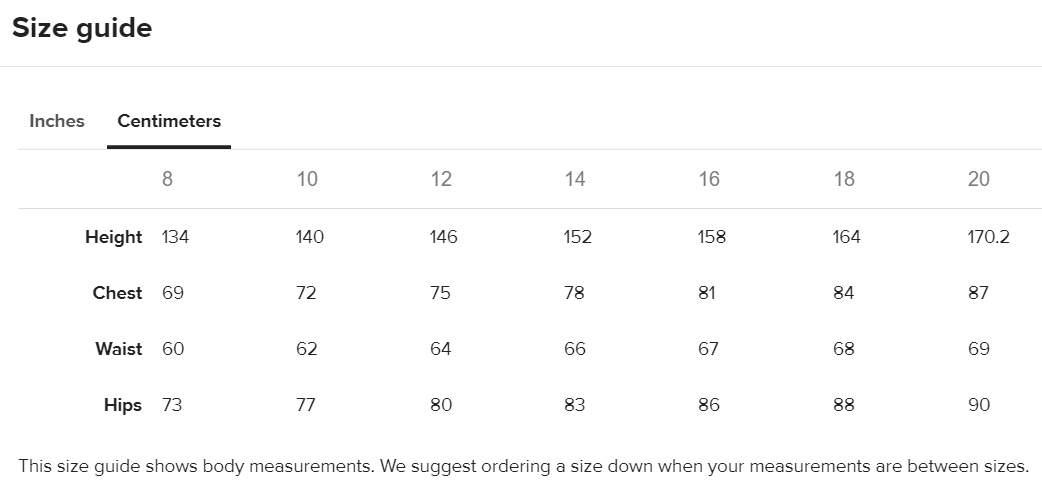
Task: Click the size 8 column header
Action: pyautogui.click(x=167, y=179)
